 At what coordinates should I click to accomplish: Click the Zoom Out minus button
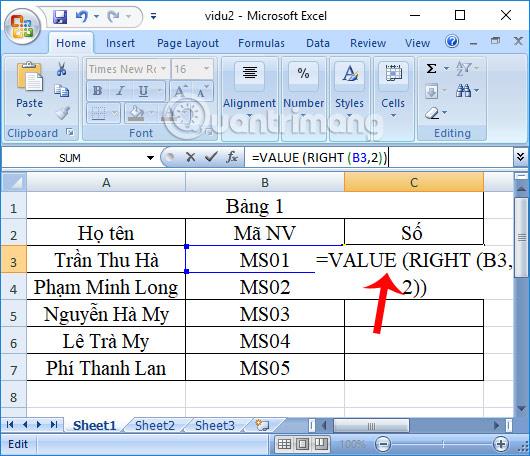[383, 444]
